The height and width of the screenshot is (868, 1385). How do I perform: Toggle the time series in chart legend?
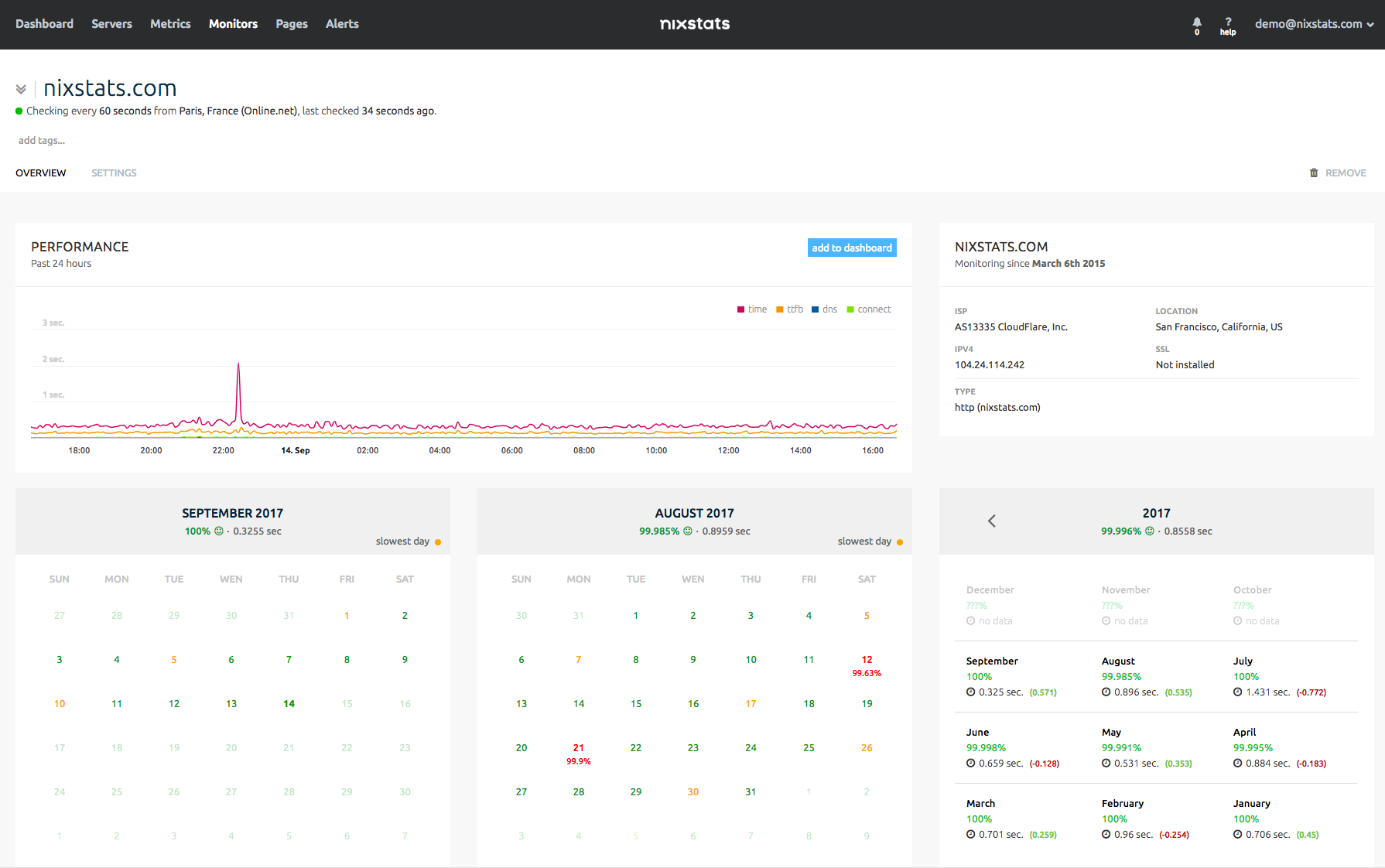point(752,309)
